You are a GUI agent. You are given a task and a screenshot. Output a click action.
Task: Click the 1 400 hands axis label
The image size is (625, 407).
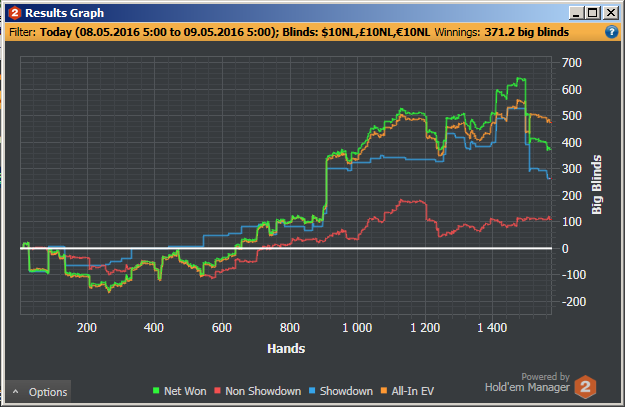click(x=492, y=328)
